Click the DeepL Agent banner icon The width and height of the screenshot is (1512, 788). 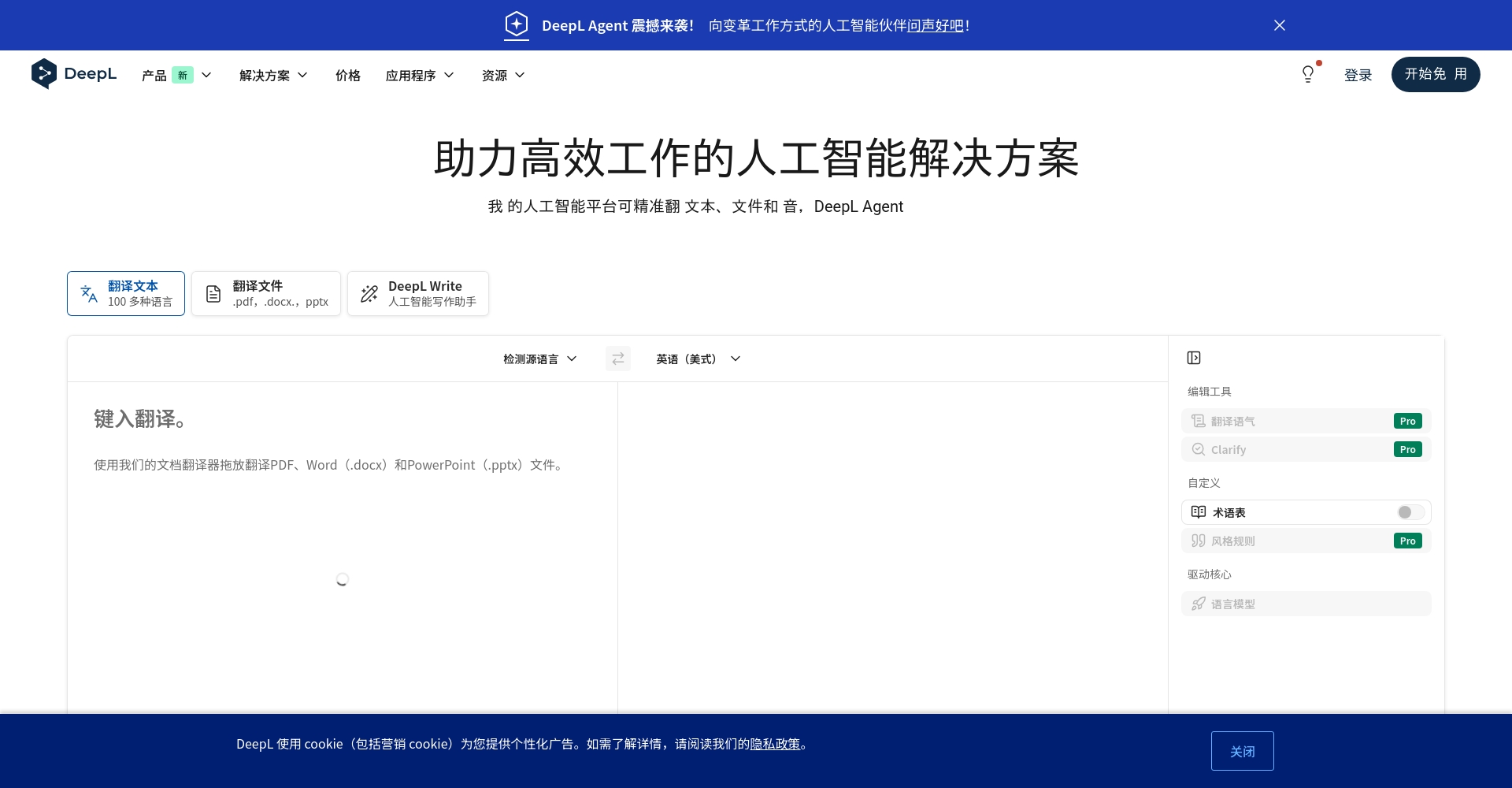[x=517, y=24]
